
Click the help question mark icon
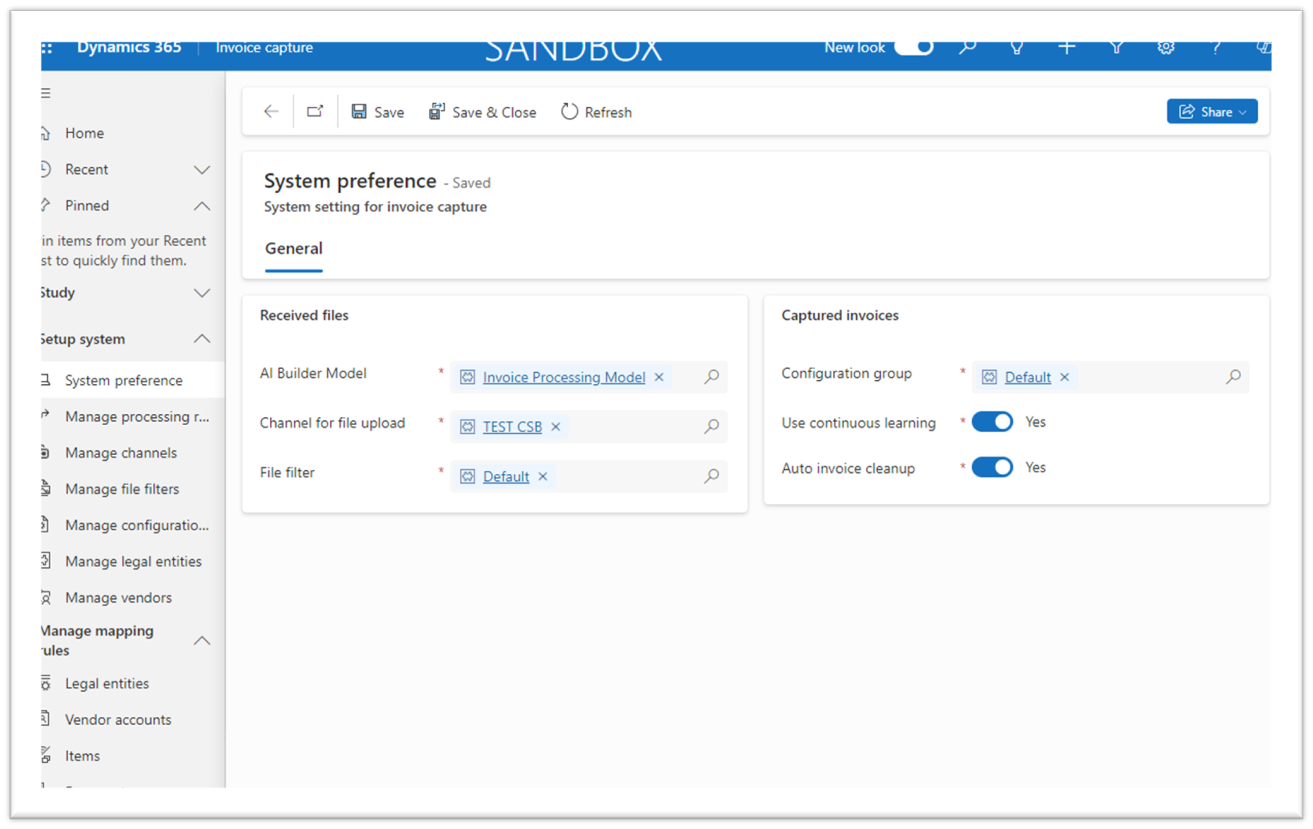tap(1215, 46)
